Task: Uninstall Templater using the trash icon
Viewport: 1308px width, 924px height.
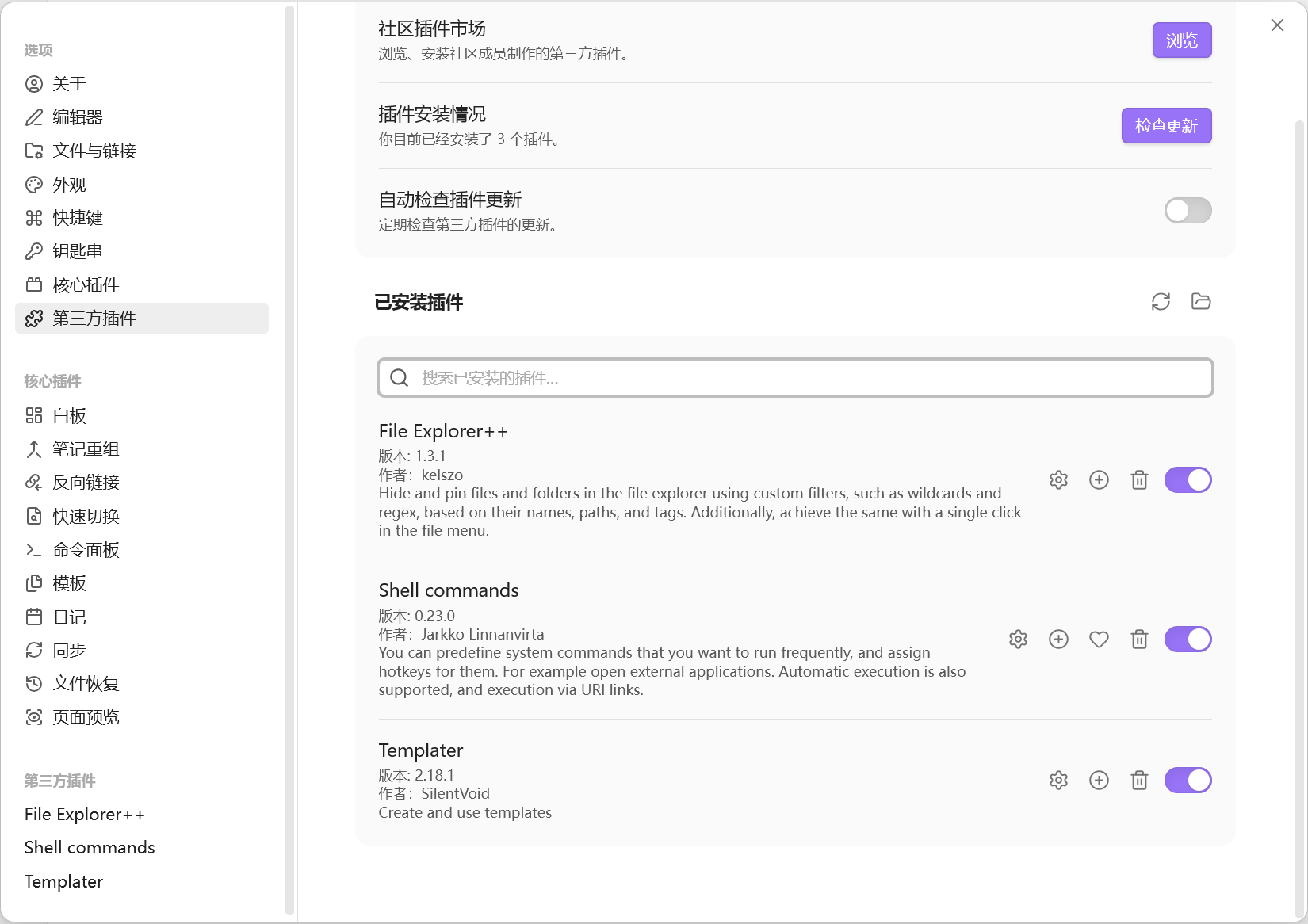Action: (1139, 781)
